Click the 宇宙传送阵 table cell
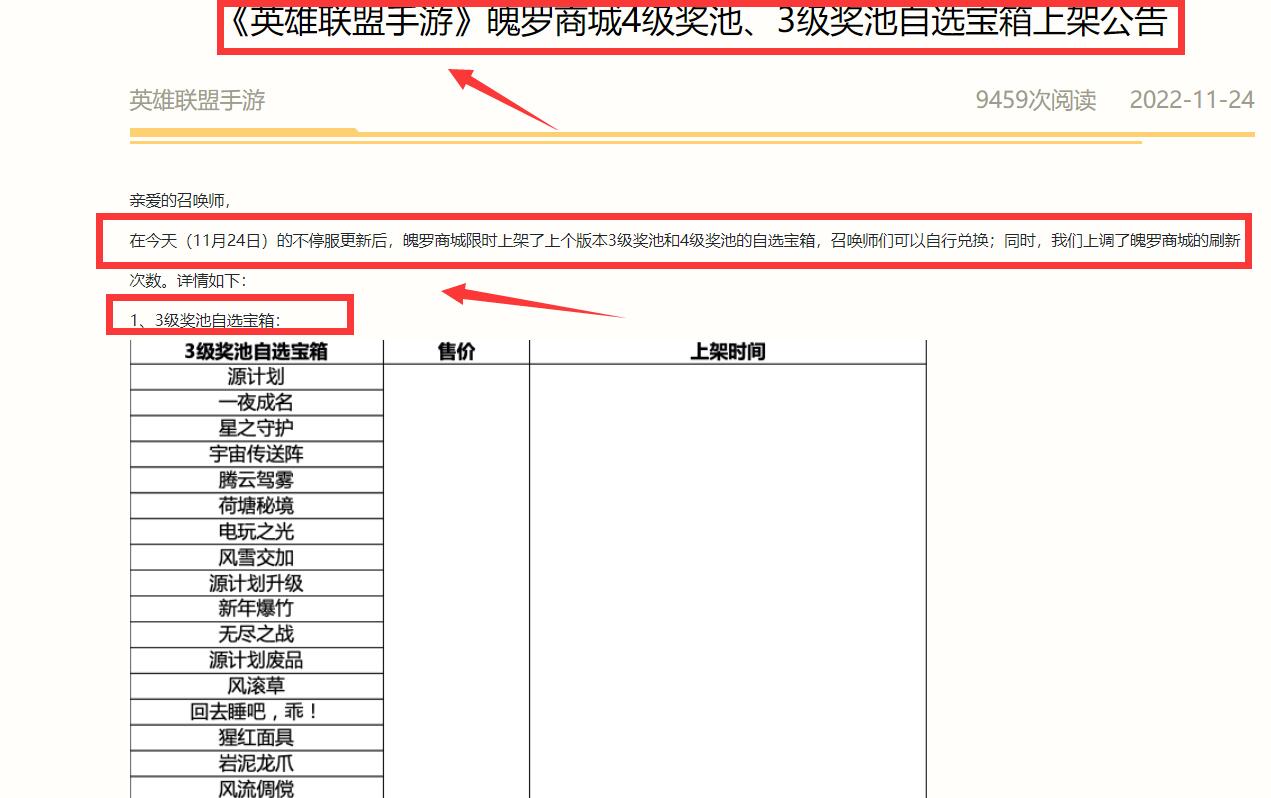 [256, 454]
